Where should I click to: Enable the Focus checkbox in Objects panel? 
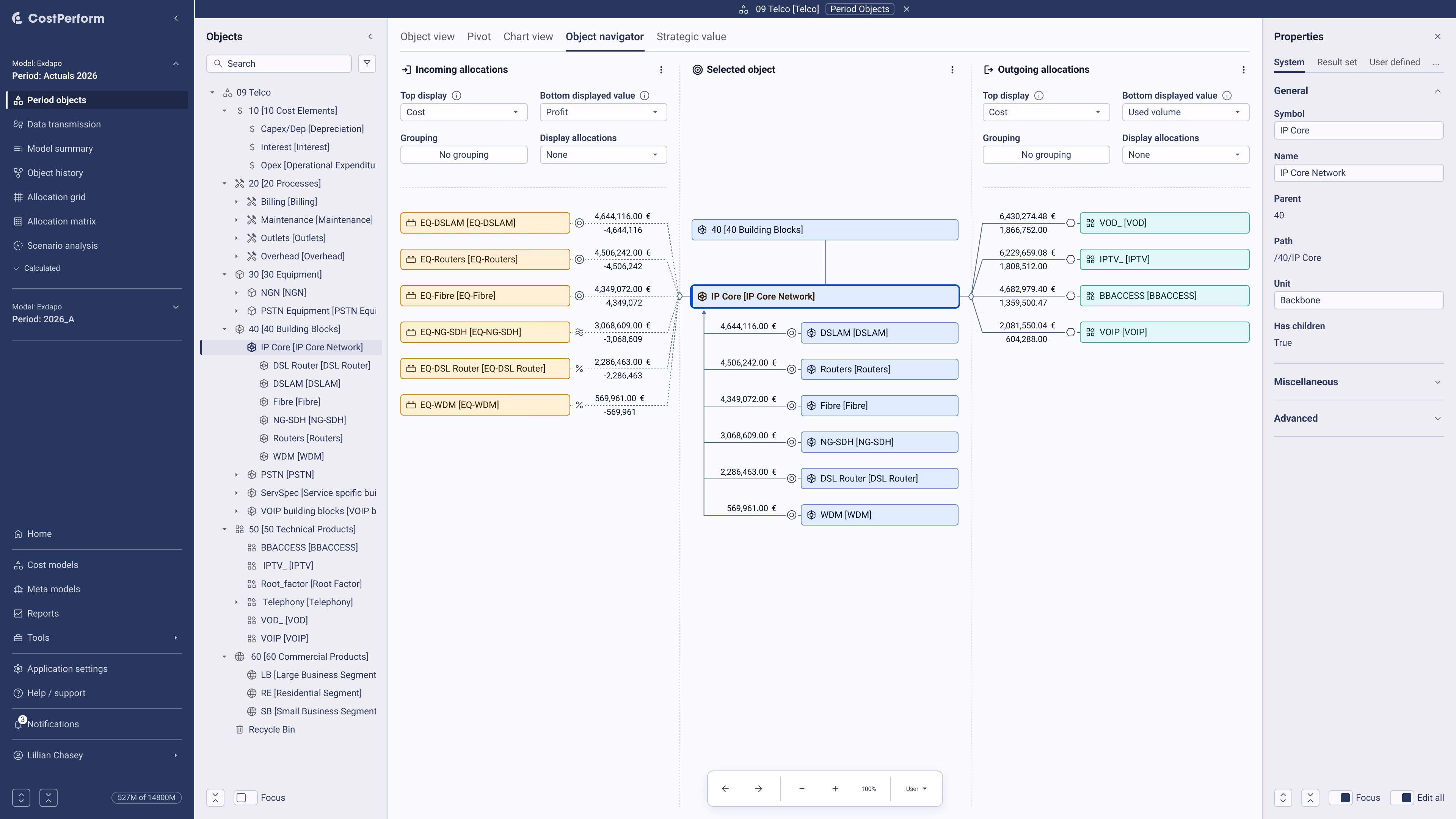[x=242, y=797]
